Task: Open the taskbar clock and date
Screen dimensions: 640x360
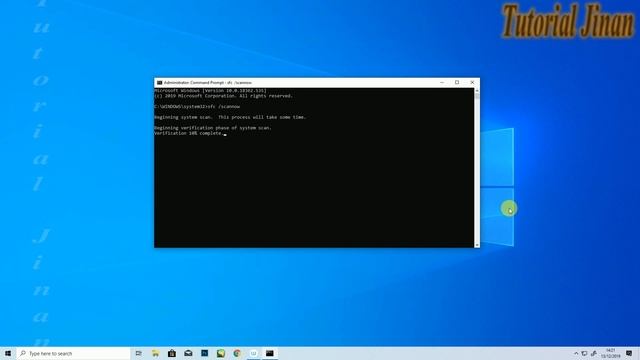Action: coord(611,353)
